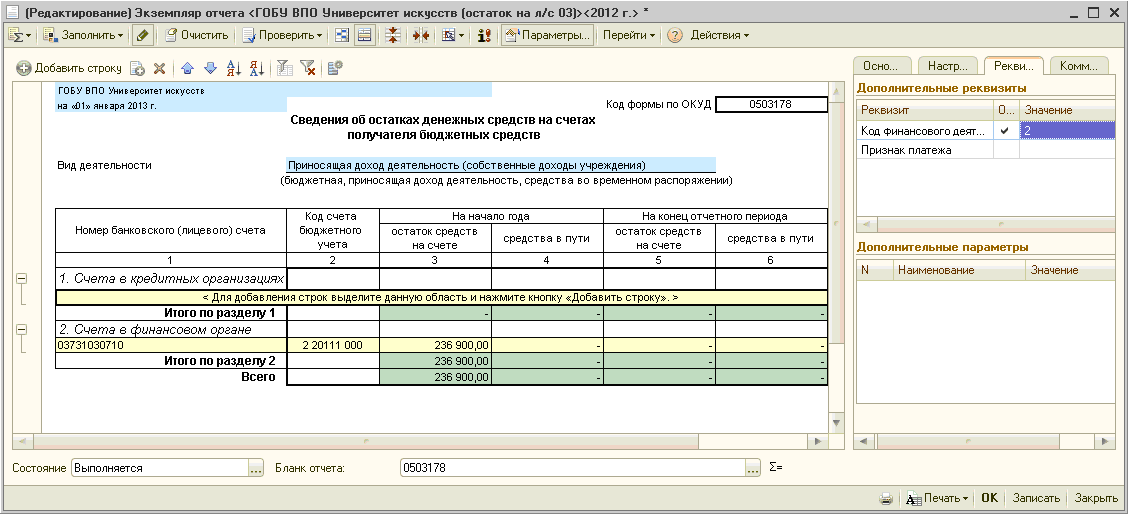The width and height of the screenshot is (1128, 514).
Task: Click the help question mark icon
Action: pos(675,35)
